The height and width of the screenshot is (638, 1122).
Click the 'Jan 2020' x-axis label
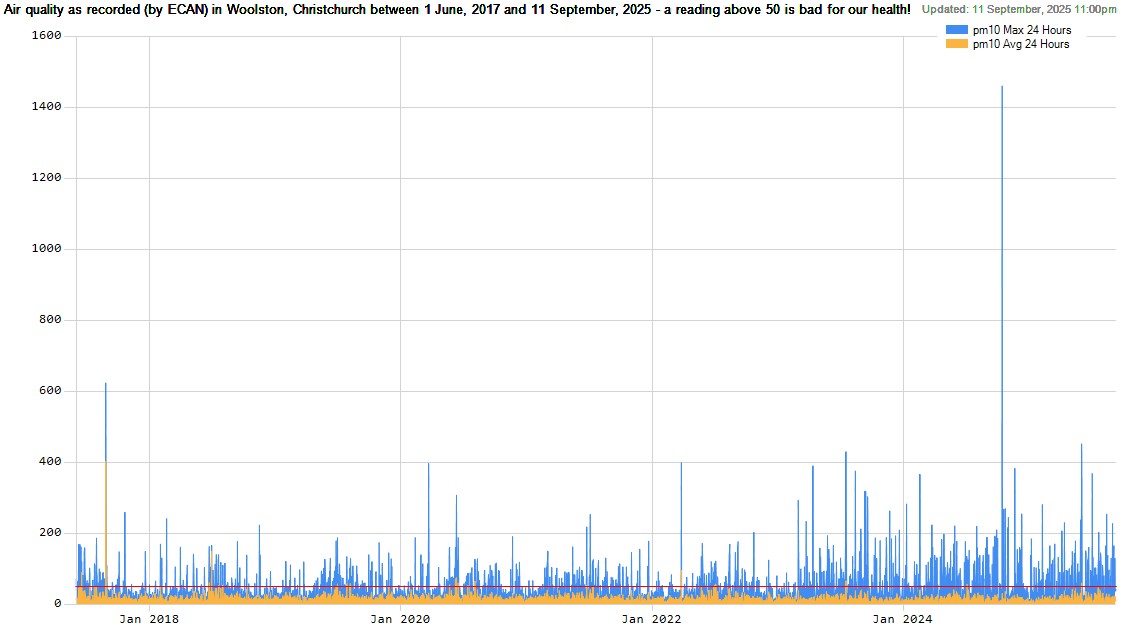click(x=400, y=619)
